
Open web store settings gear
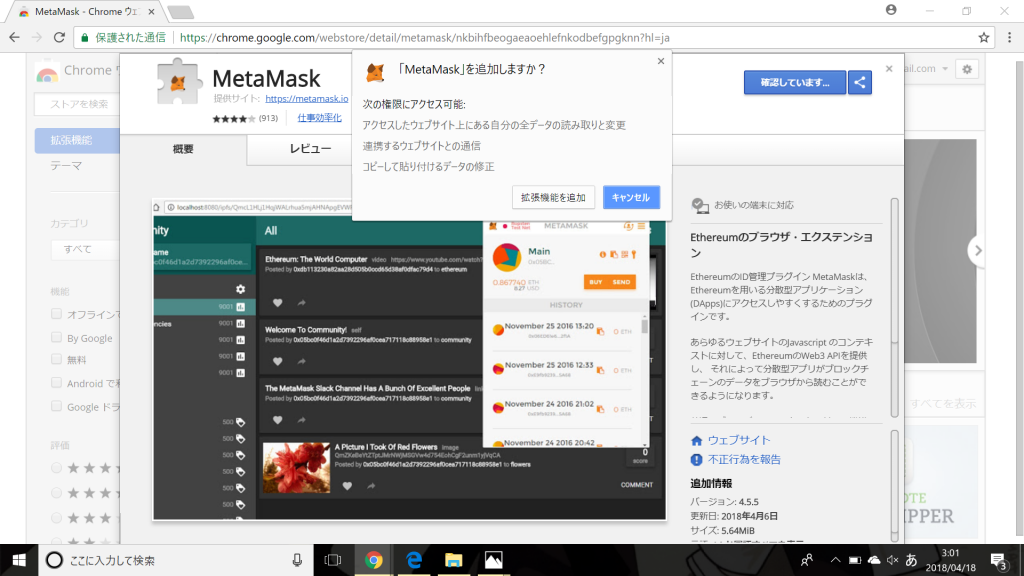(967, 69)
